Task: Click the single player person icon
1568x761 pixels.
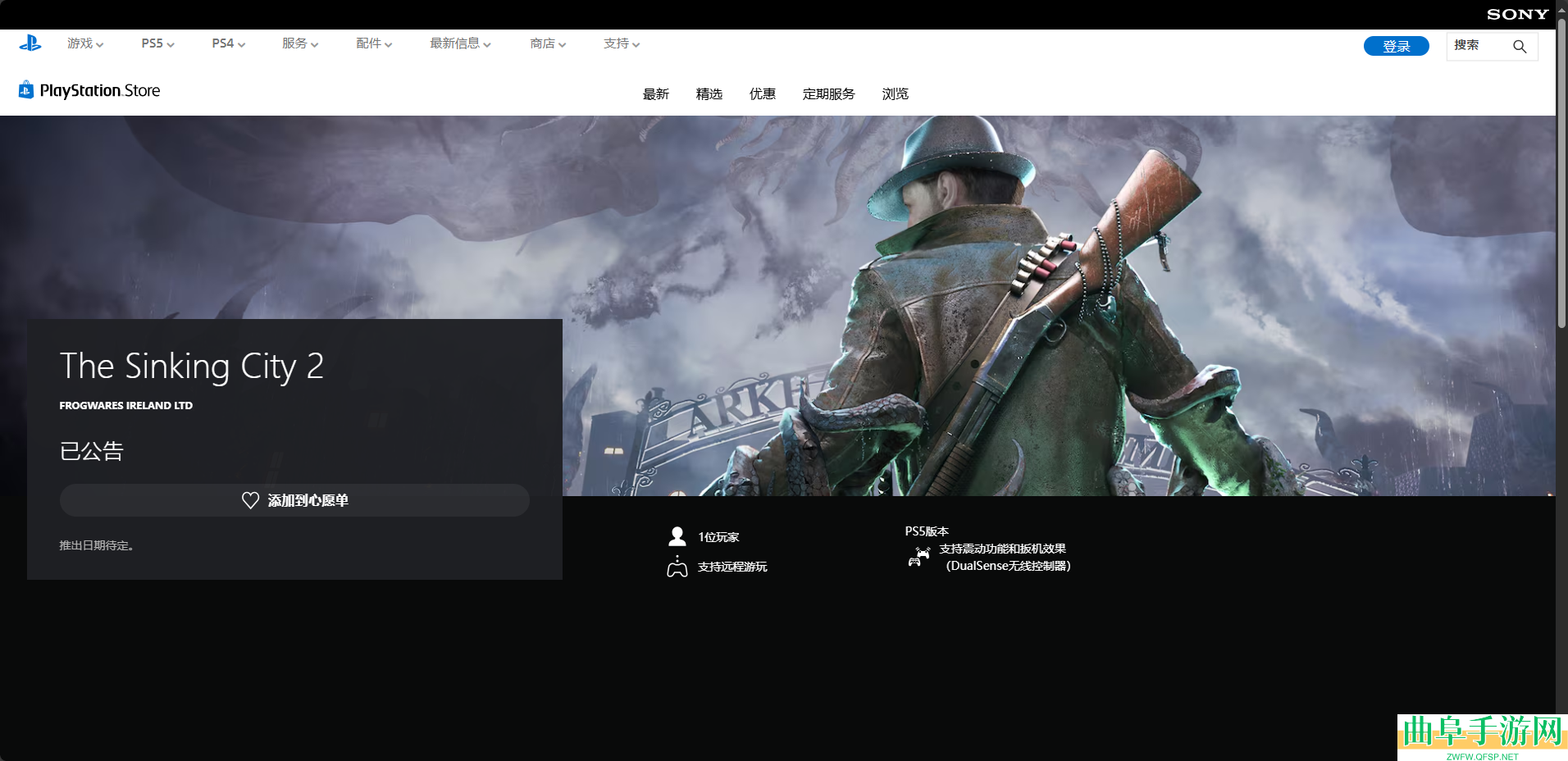Action: click(x=677, y=536)
